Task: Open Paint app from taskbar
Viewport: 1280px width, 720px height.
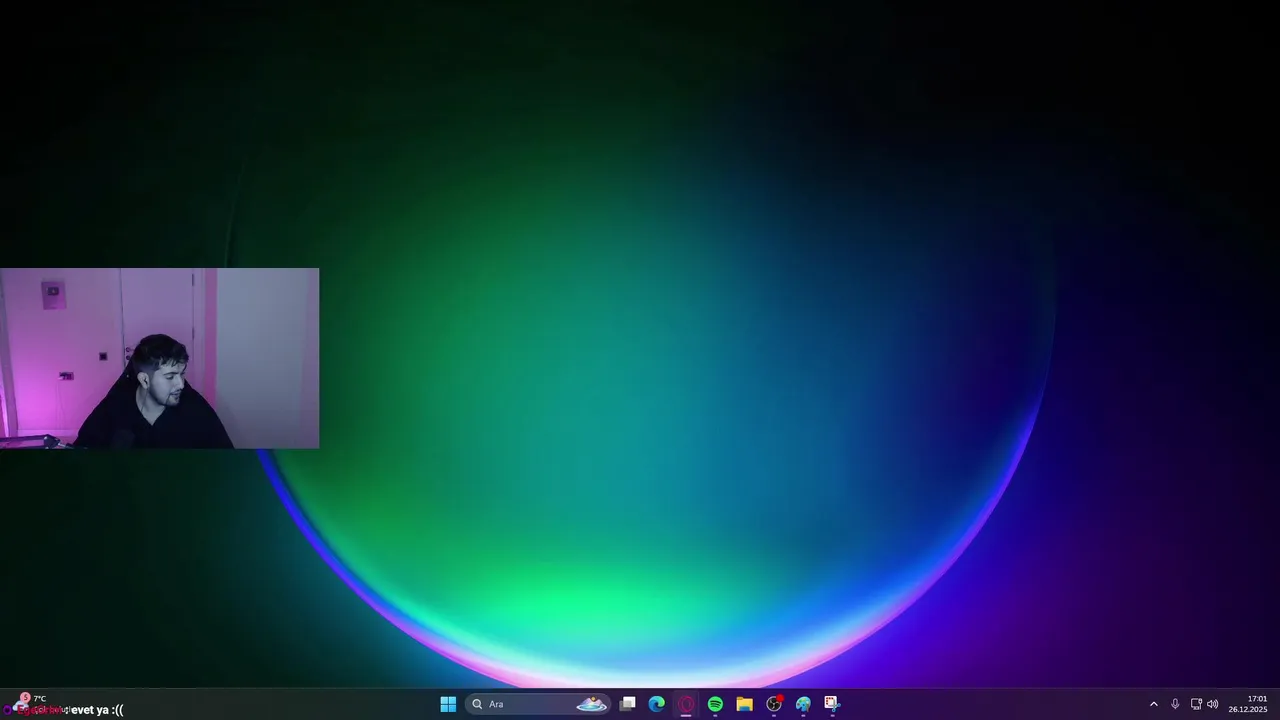Action: click(x=803, y=704)
